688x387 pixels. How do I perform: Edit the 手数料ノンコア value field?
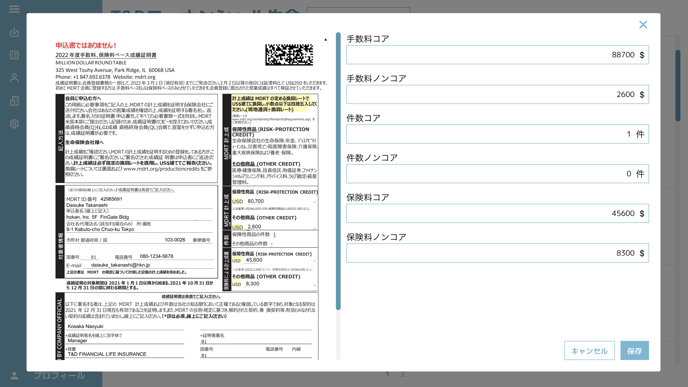pos(497,94)
